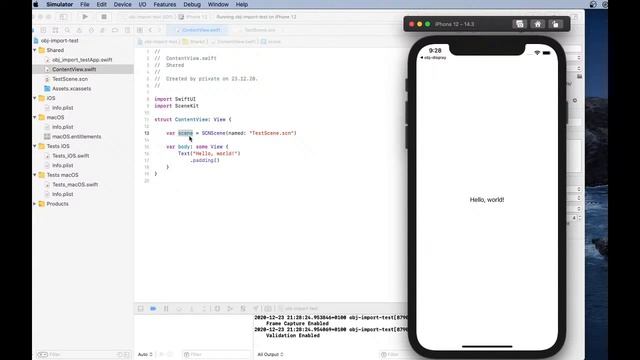Open the Help menu

coord(242,4)
